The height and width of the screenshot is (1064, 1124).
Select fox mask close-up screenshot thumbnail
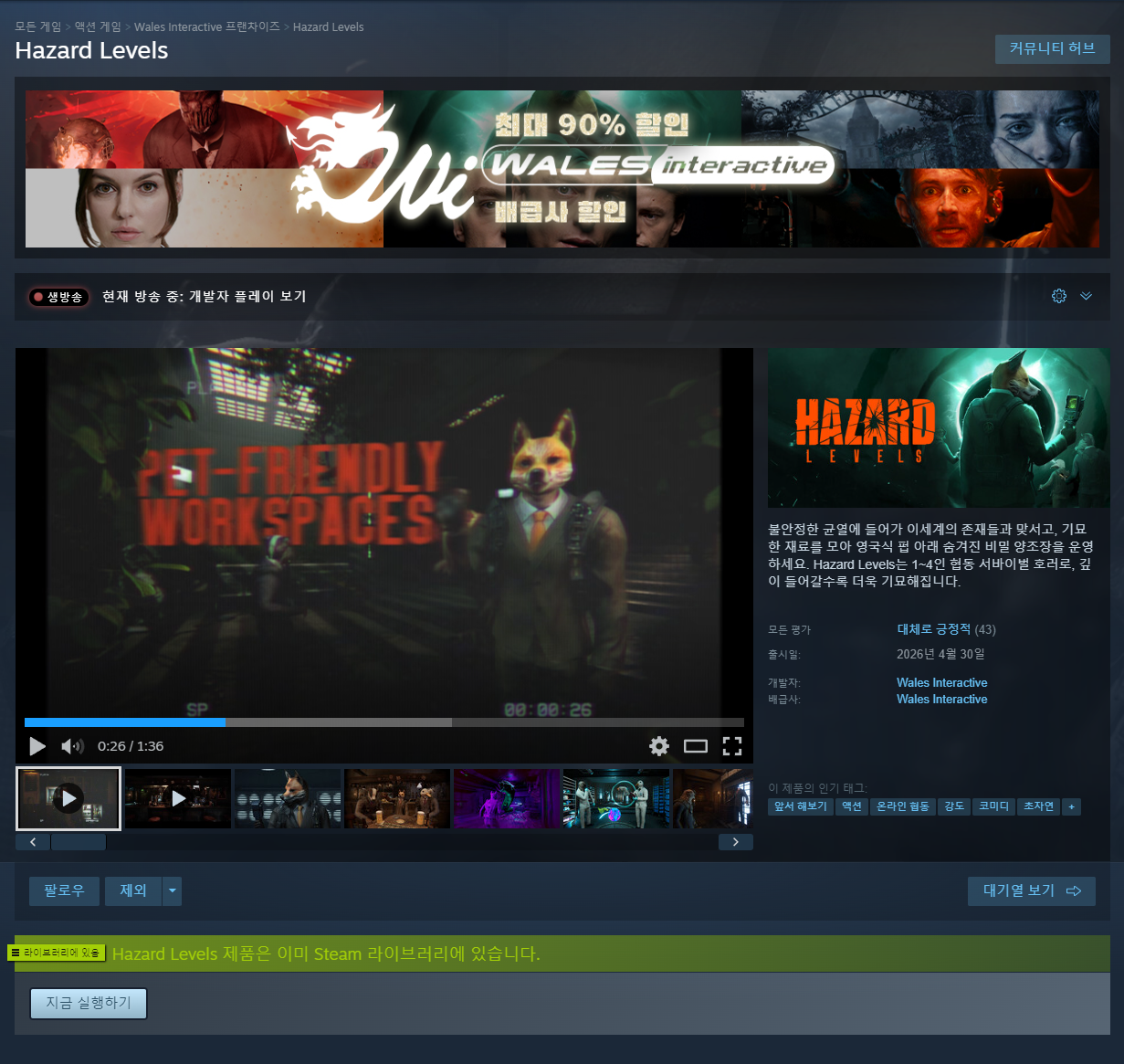[288, 798]
